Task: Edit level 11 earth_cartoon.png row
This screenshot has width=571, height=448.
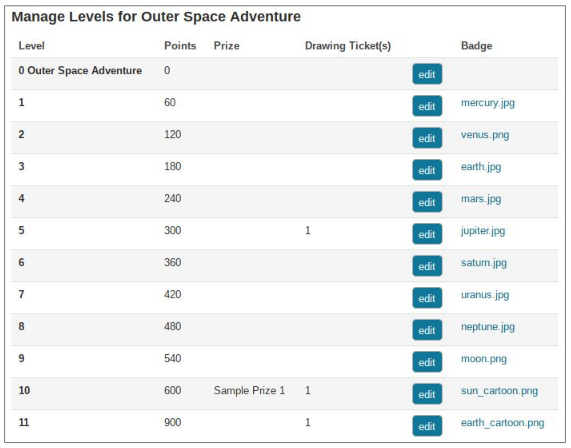Action: coord(427,426)
